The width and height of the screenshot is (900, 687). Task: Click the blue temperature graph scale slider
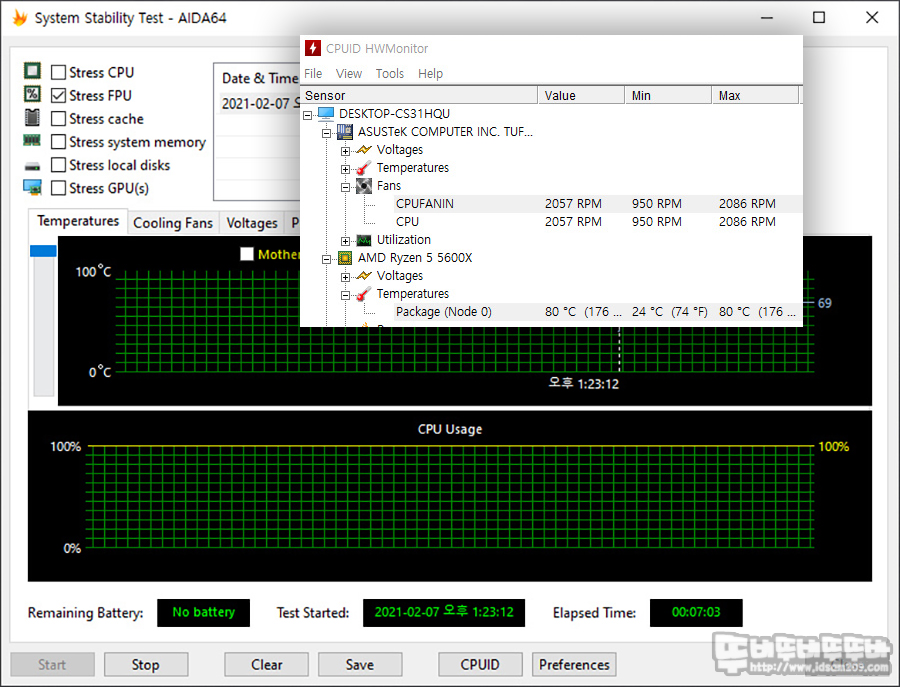point(43,251)
